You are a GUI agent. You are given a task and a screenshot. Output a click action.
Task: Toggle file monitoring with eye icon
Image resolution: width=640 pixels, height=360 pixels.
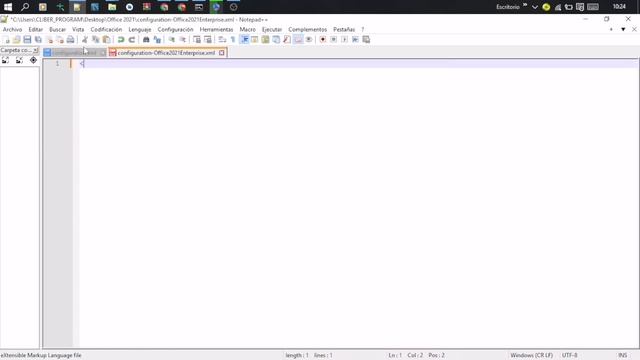(309, 40)
